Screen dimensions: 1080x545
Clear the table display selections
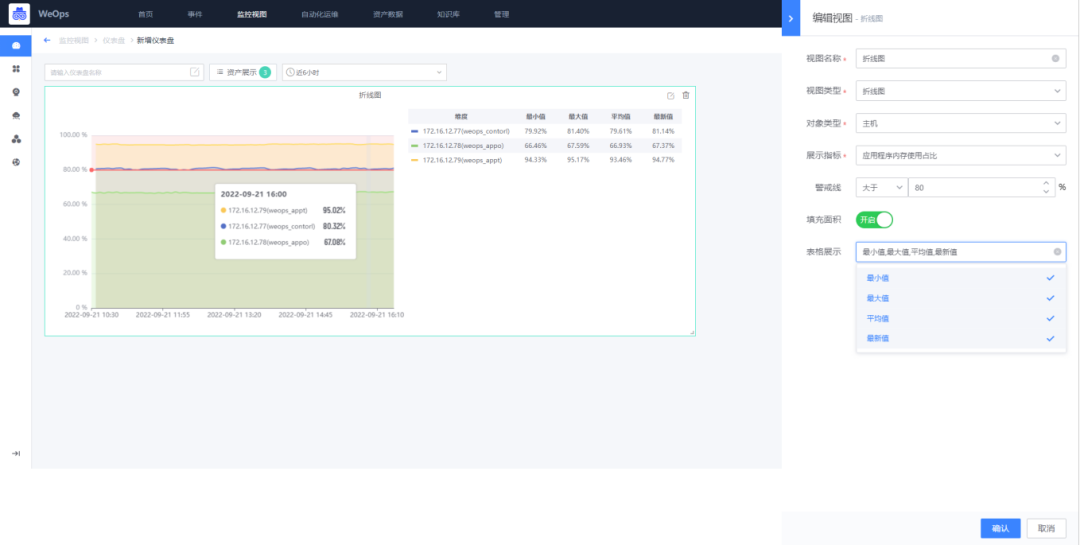click(x=1057, y=252)
